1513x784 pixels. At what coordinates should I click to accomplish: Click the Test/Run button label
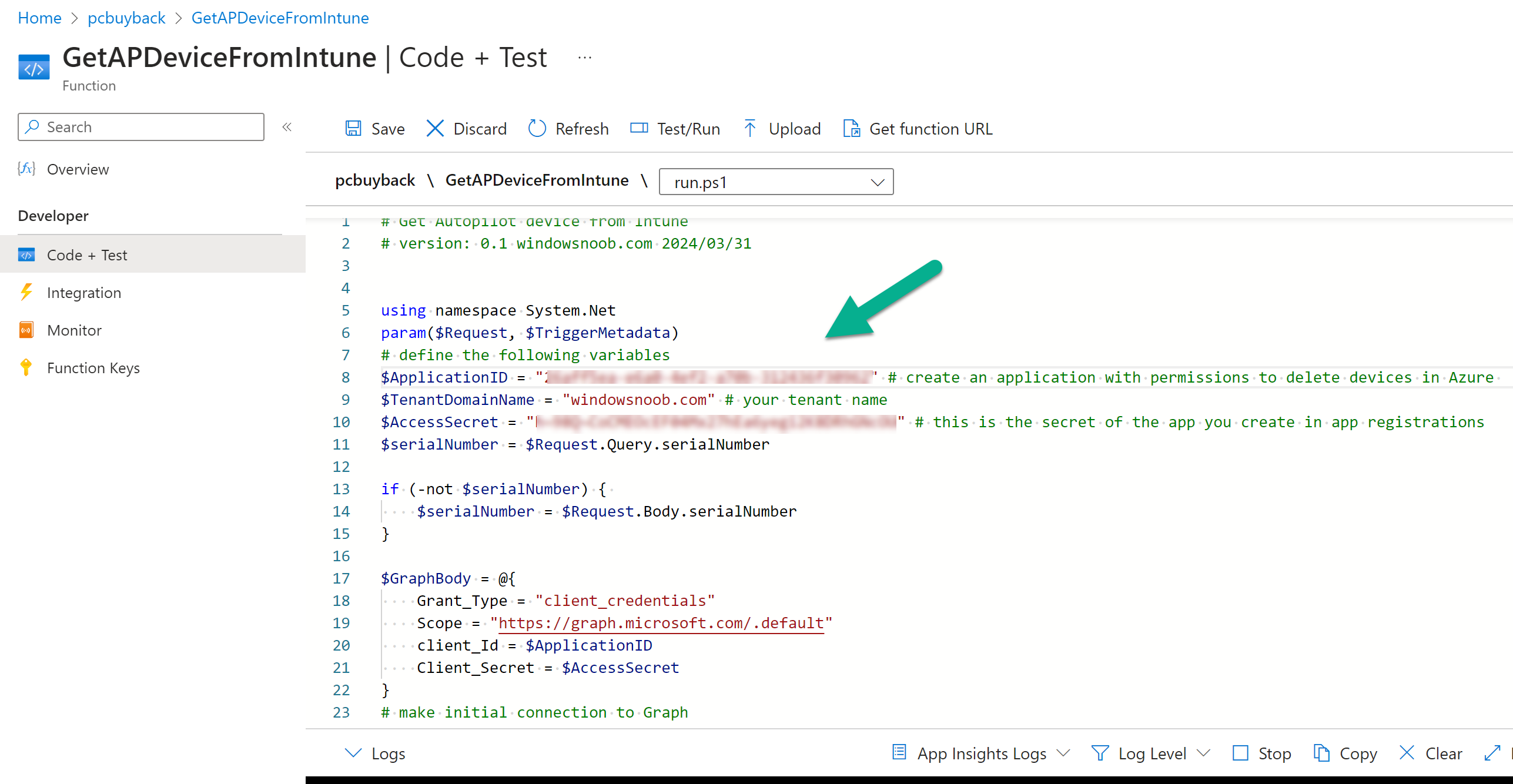pyautogui.click(x=688, y=129)
